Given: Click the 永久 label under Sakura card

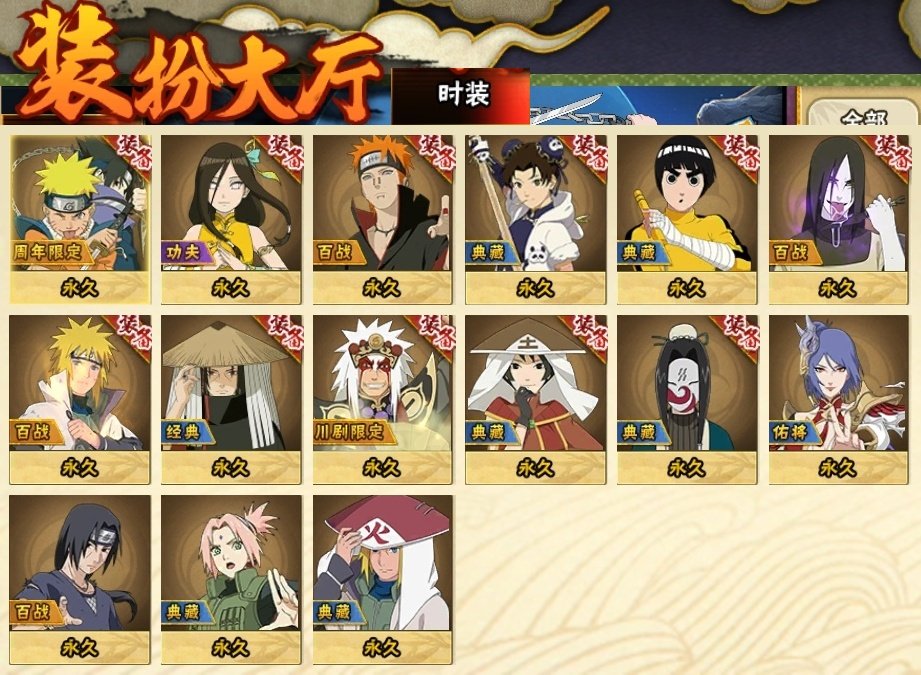Looking at the screenshot, I should (231, 648).
